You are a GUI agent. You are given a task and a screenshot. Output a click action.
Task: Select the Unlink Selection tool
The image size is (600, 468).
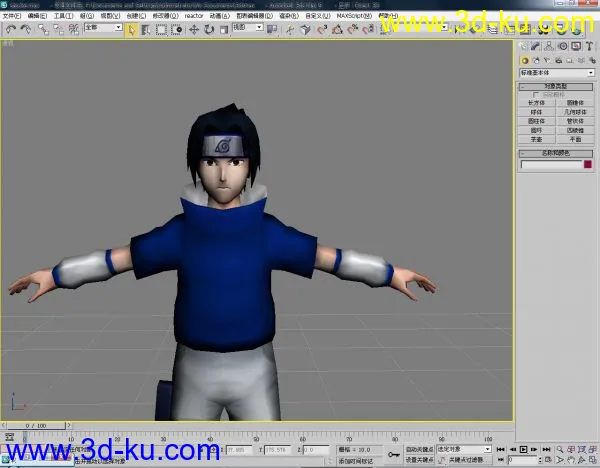point(58,29)
